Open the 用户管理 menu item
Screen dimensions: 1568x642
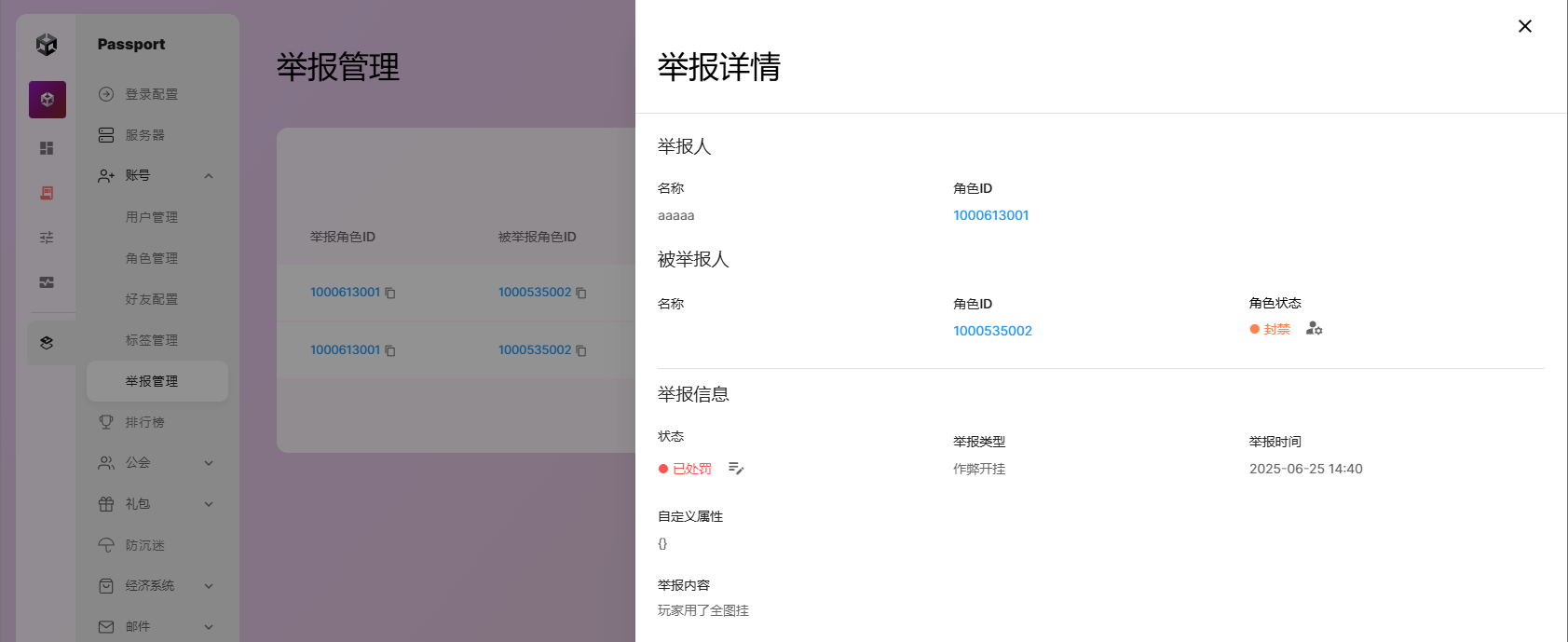(x=152, y=217)
